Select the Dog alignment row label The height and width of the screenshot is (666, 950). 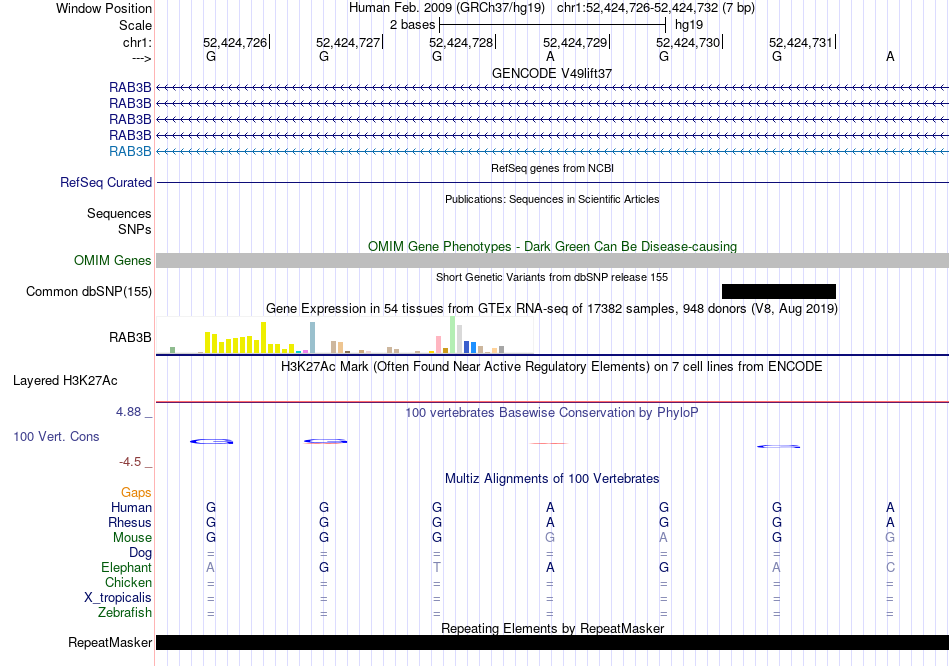(141, 553)
